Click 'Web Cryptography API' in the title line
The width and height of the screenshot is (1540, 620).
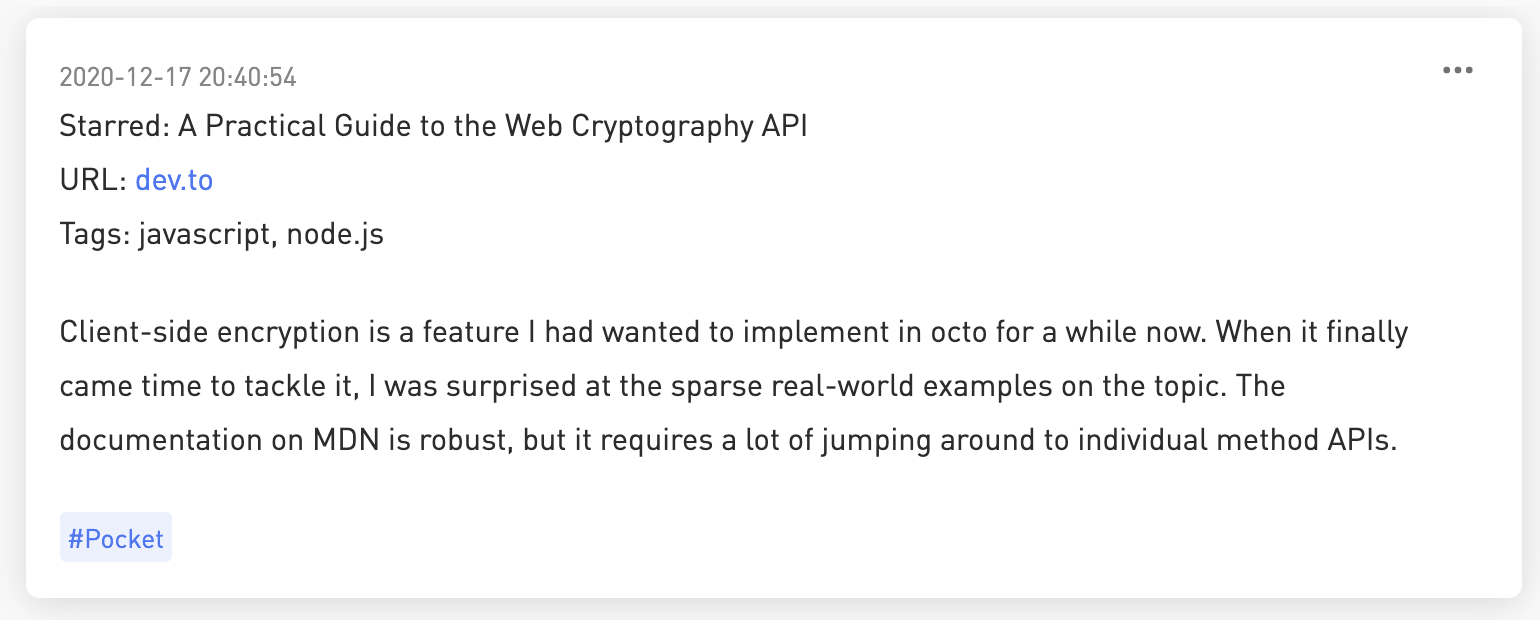pos(656,126)
